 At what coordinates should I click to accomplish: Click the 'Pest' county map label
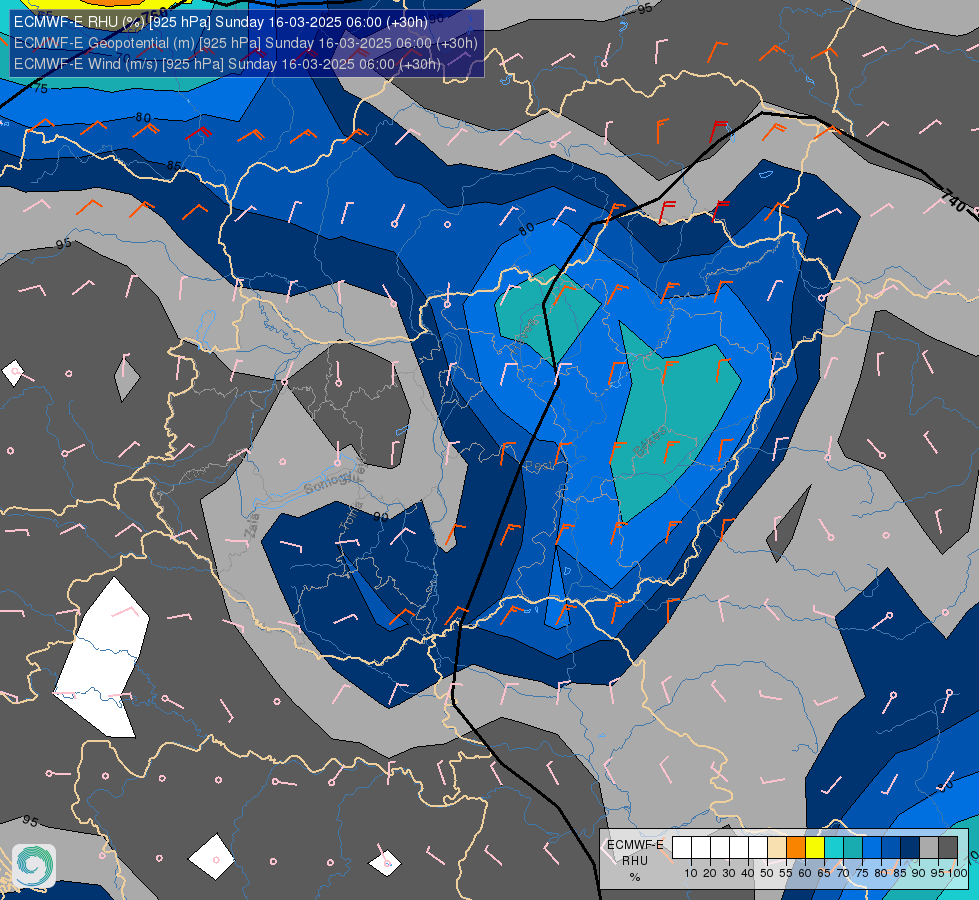[538, 466]
